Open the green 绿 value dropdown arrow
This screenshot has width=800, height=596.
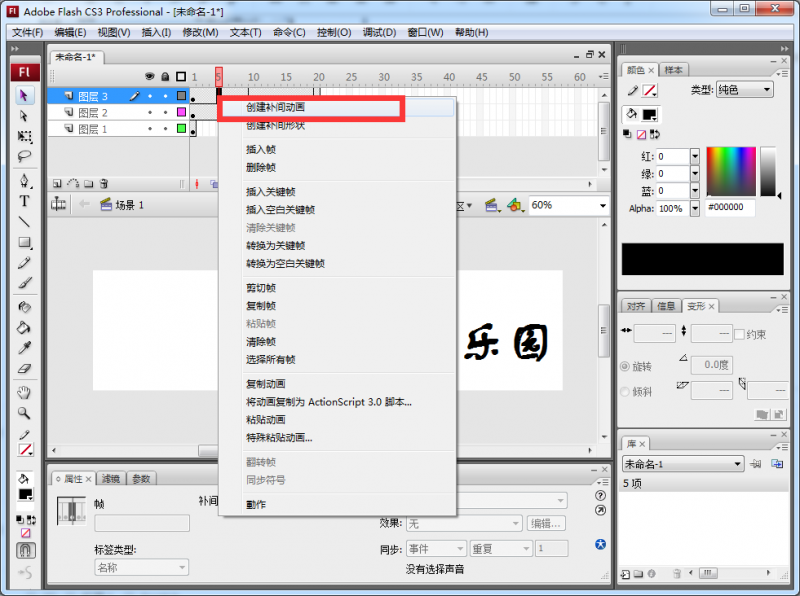(694, 173)
